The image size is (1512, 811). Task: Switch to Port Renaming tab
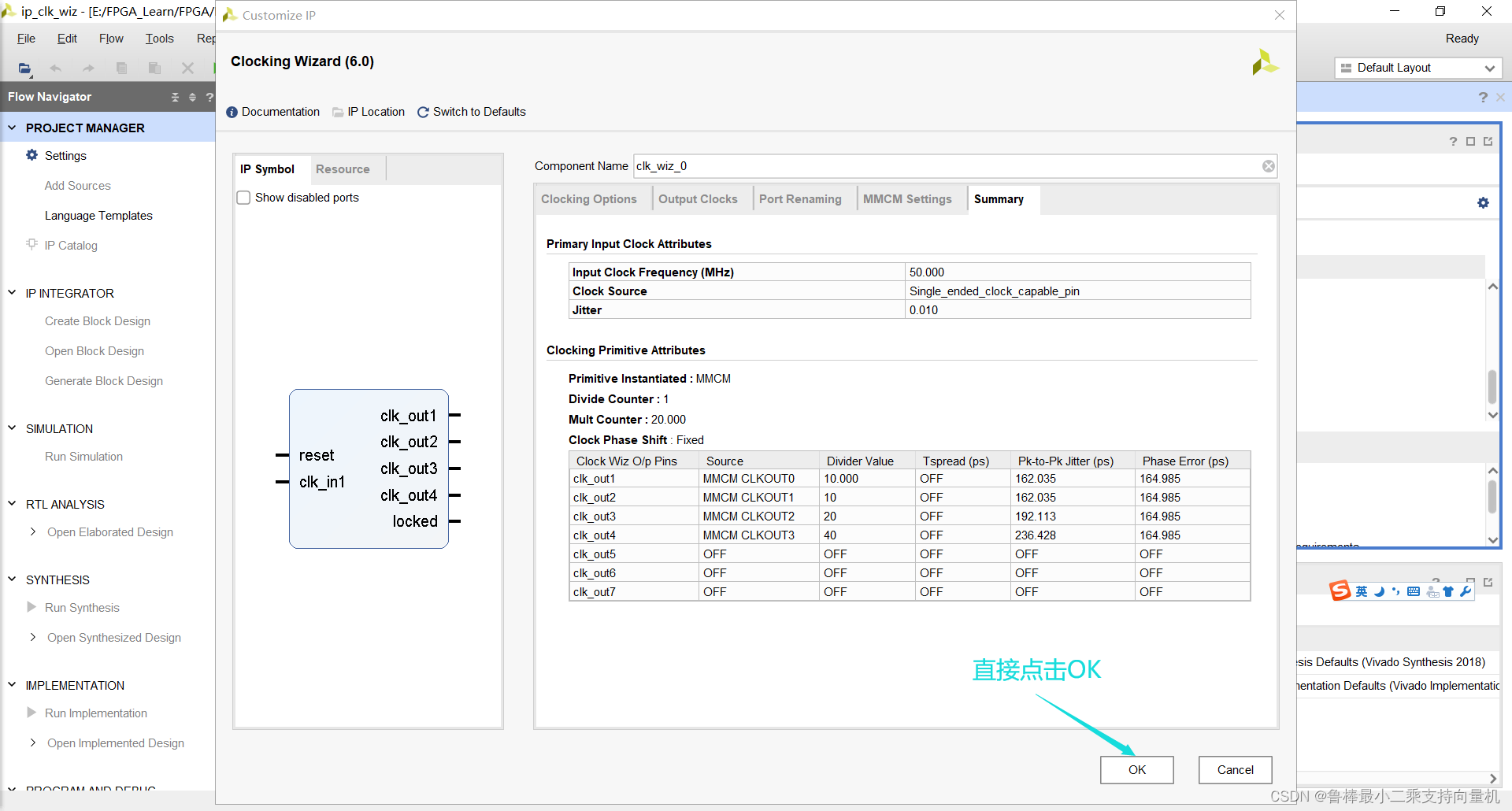800,199
